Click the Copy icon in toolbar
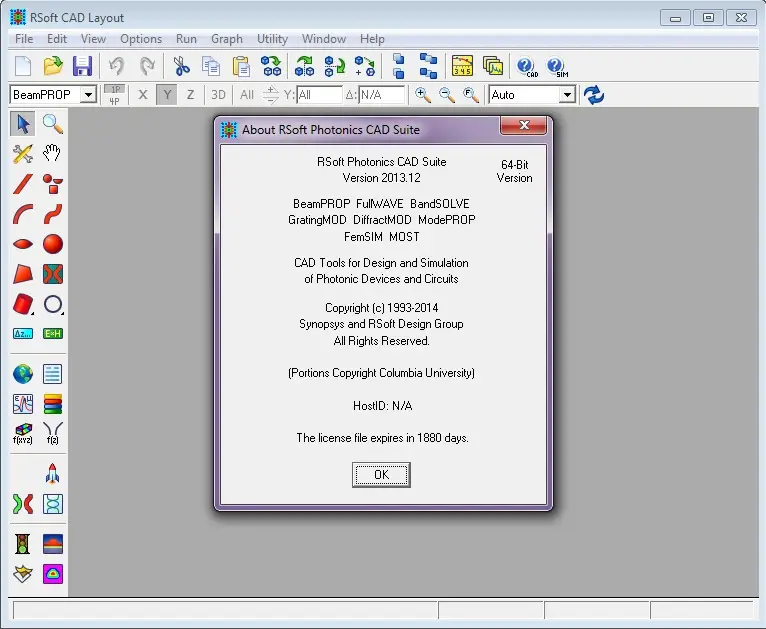The height and width of the screenshot is (629, 766). tap(211, 66)
